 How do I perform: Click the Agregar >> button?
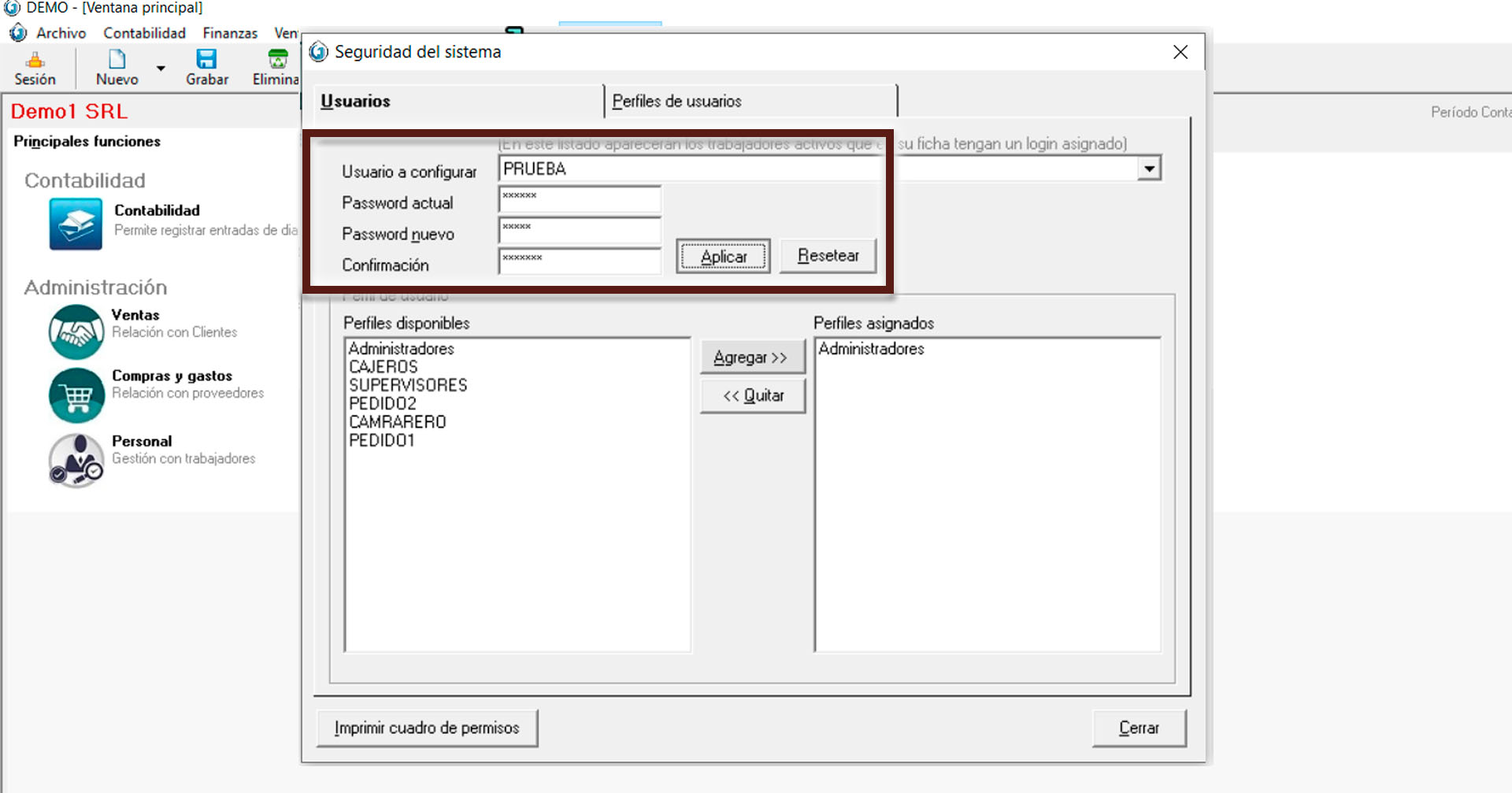click(x=752, y=358)
